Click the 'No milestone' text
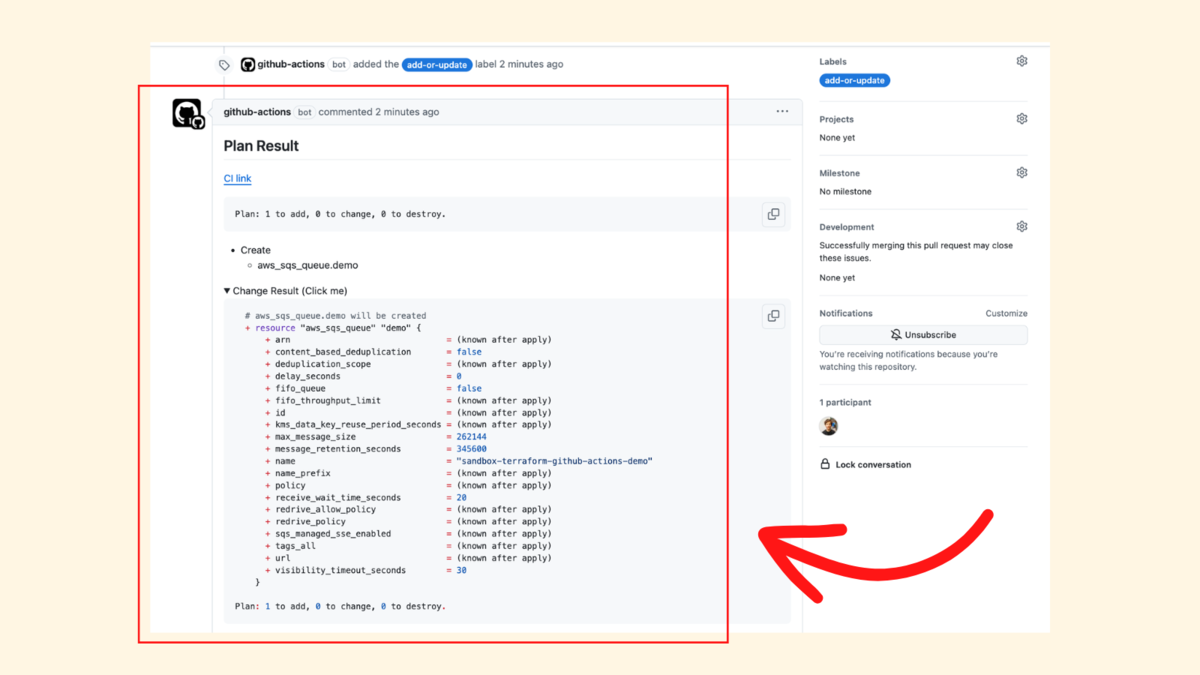Screen dimensions: 1200x675 coord(845,192)
